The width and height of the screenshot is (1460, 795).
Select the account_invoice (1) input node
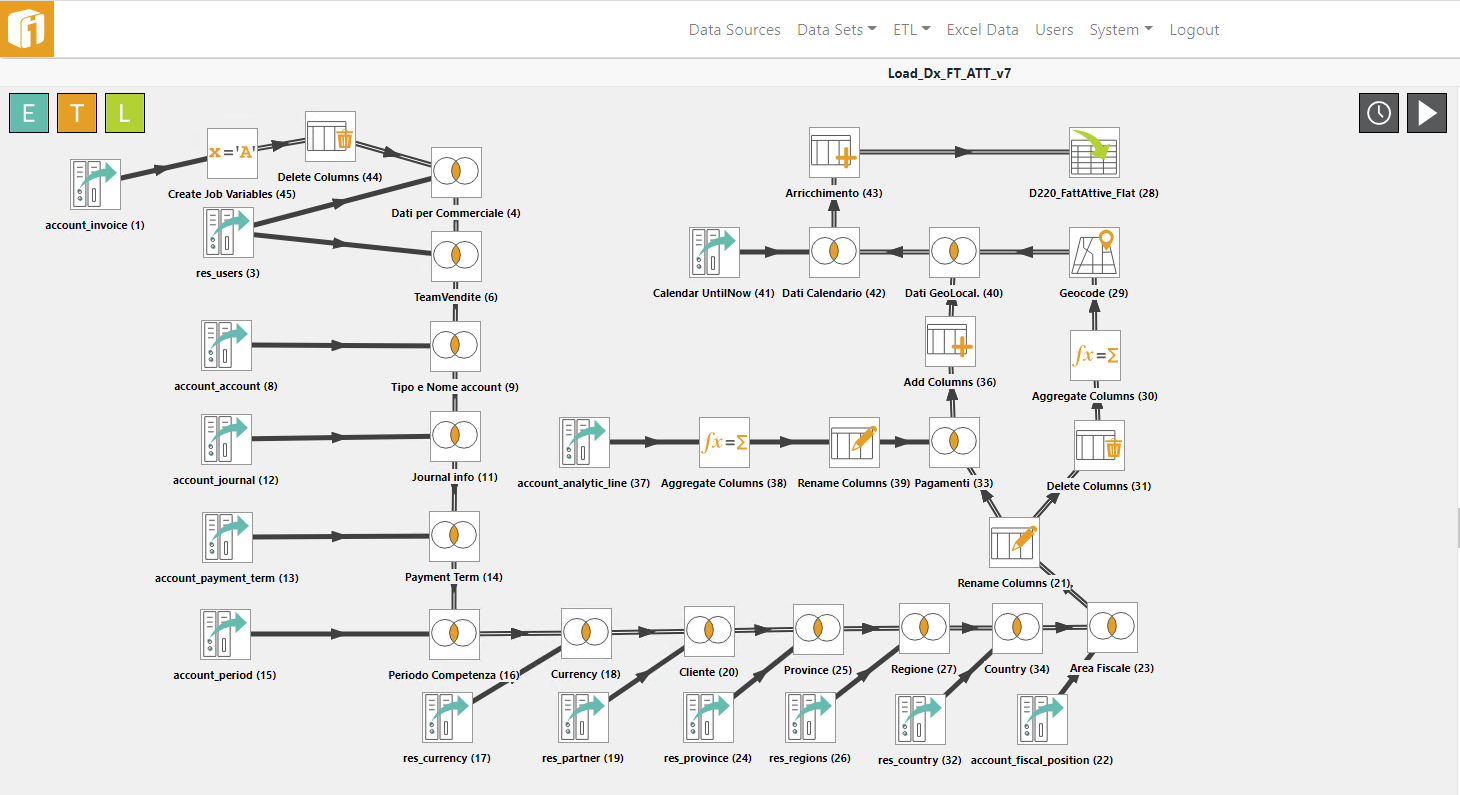(x=94, y=183)
